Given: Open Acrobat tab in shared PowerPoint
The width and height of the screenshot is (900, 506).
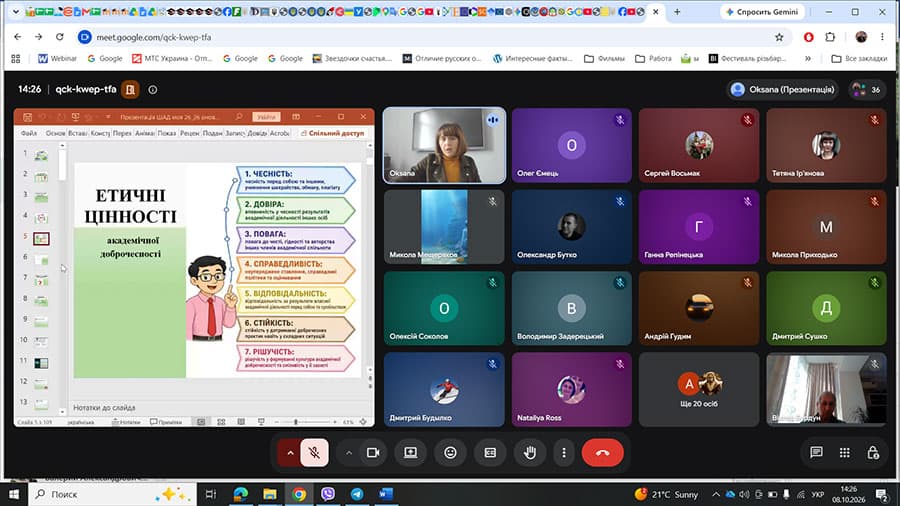Looking at the screenshot, I should tap(280, 133).
